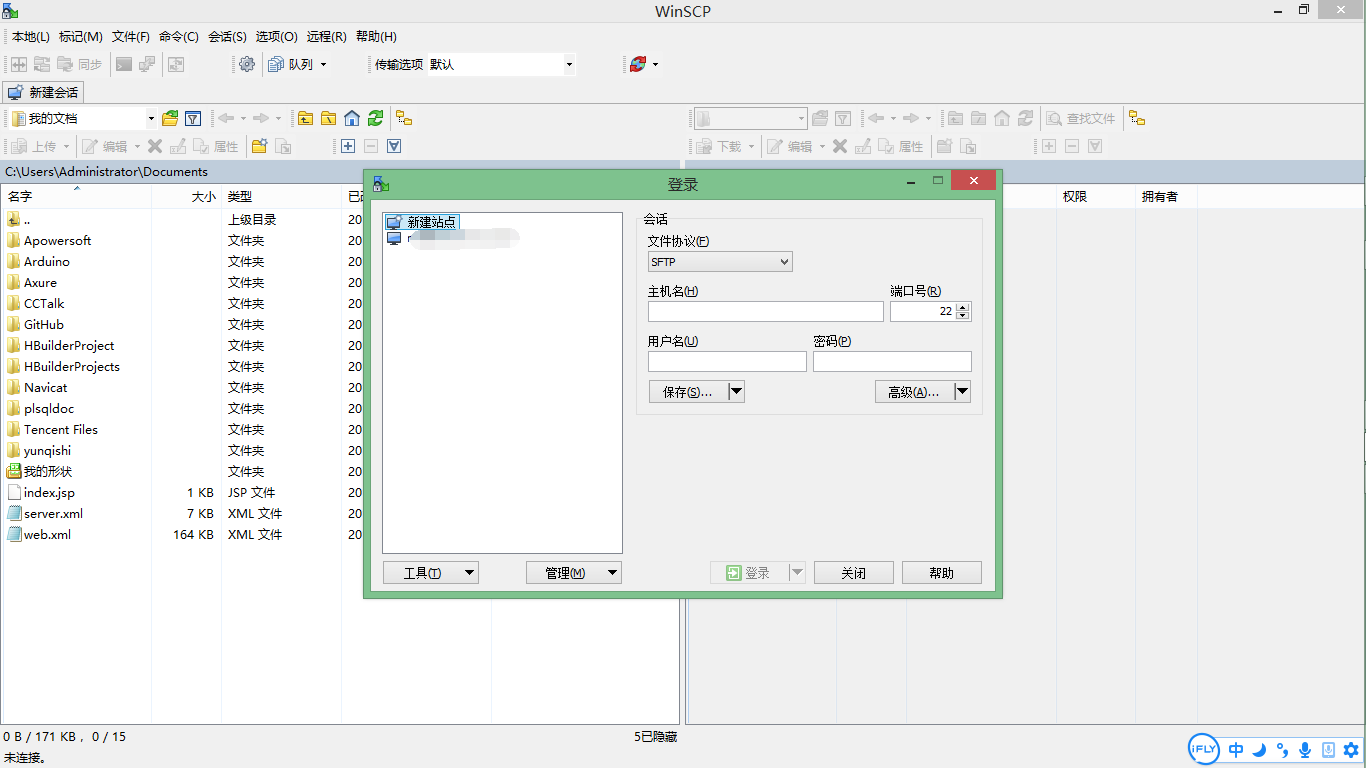Image resolution: width=1366 pixels, height=768 pixels.
Task: Open the 命令(C) menu
Action: coord(178,36)
